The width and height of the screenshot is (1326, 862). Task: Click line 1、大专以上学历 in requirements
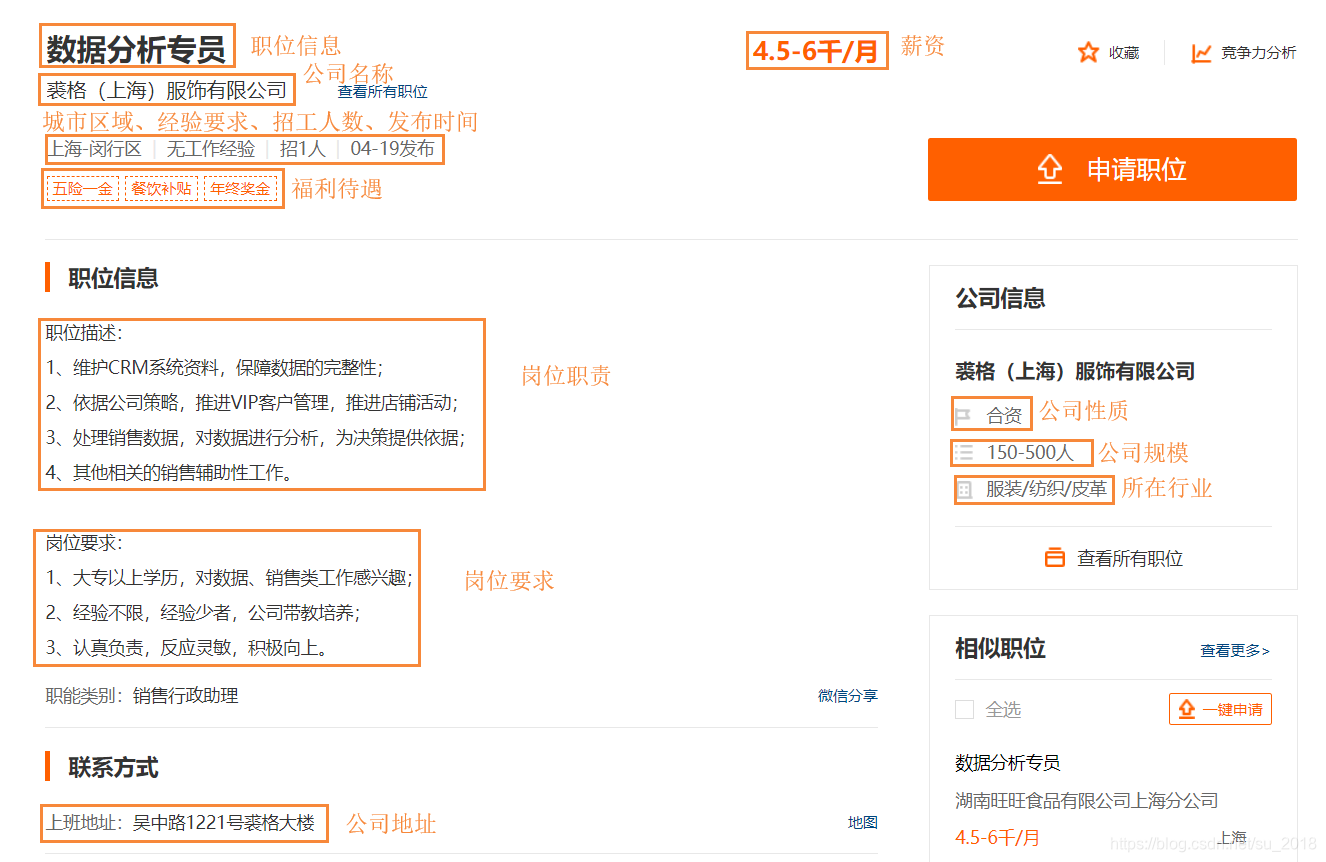[229, 578]
